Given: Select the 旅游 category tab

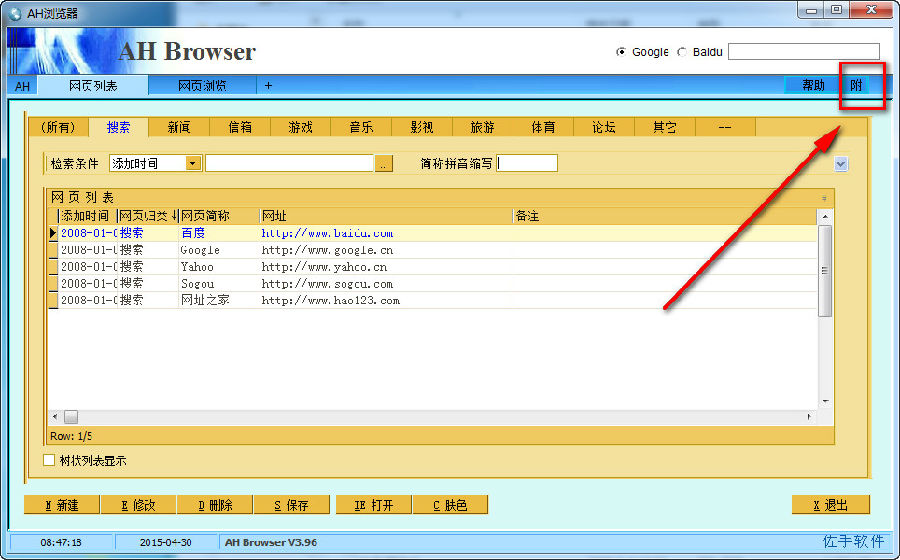Looking at the screenshot, I should point(483,127).
